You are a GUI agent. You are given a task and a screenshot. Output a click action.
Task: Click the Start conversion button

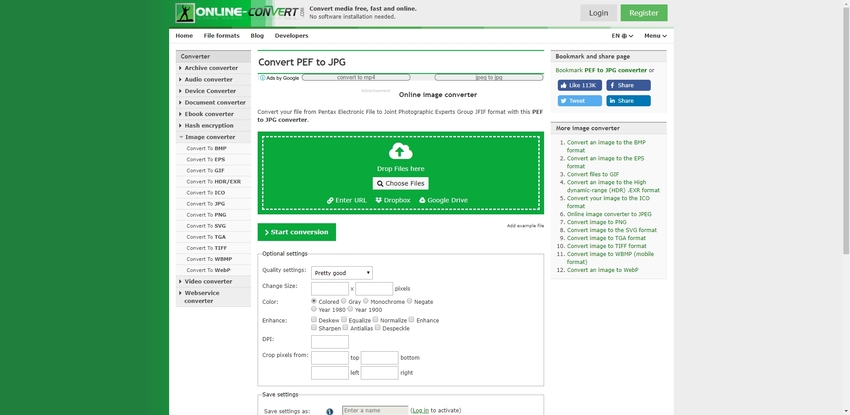click(297, 232)
